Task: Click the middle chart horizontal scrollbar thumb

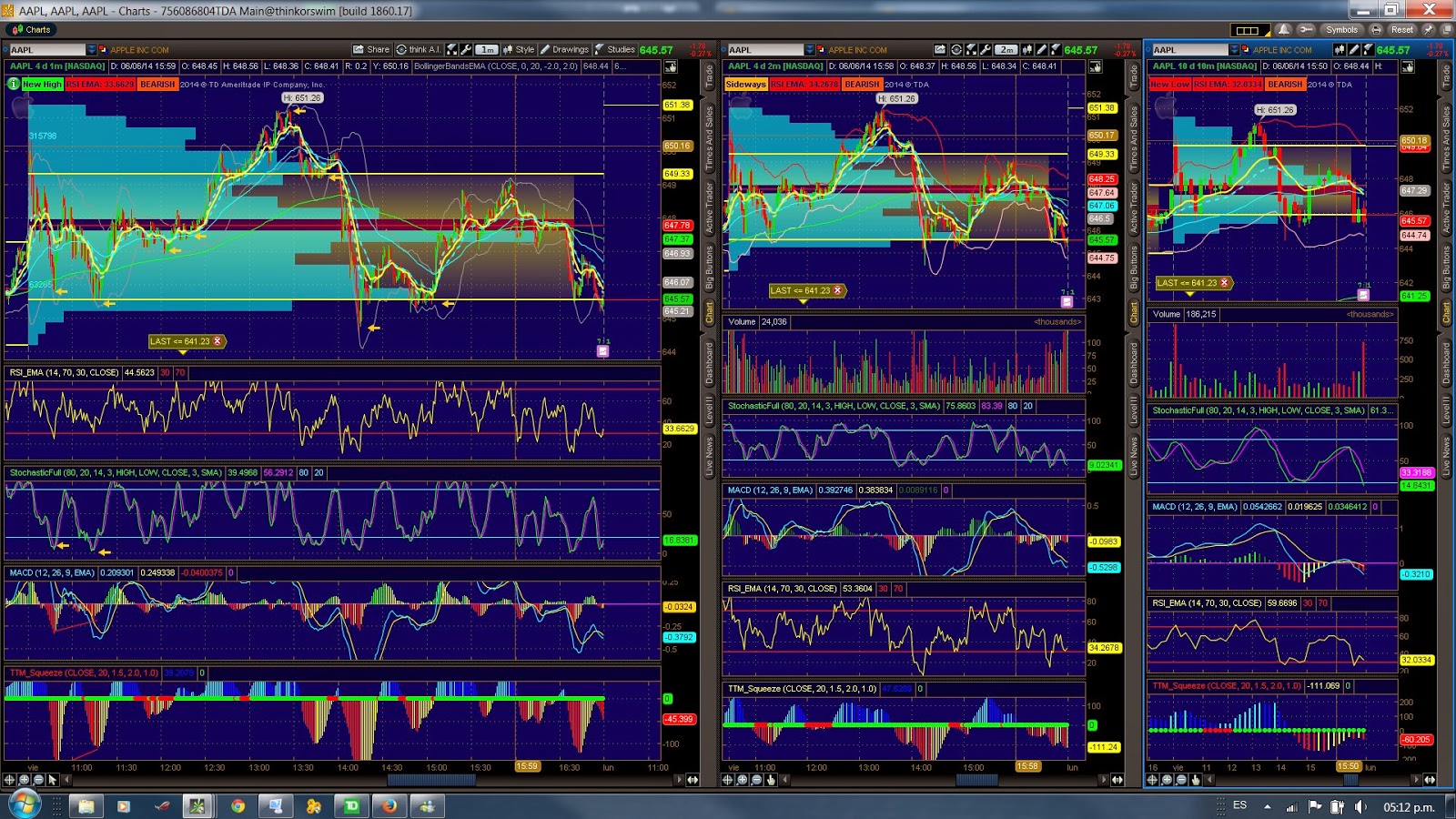Action: [977, 780]
